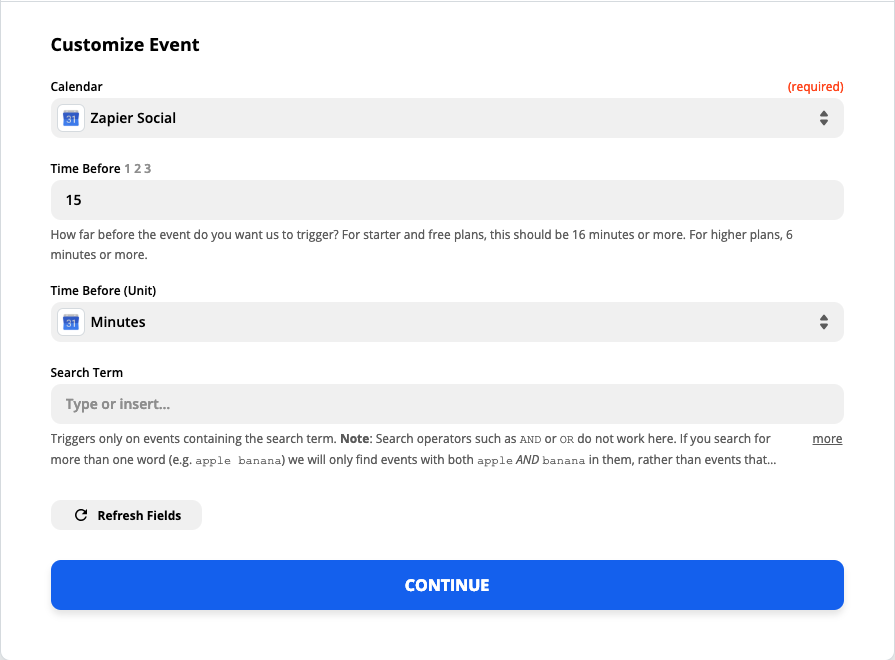
Task: Click the bold Note text in Search Term help
Action: click(354, 438)
